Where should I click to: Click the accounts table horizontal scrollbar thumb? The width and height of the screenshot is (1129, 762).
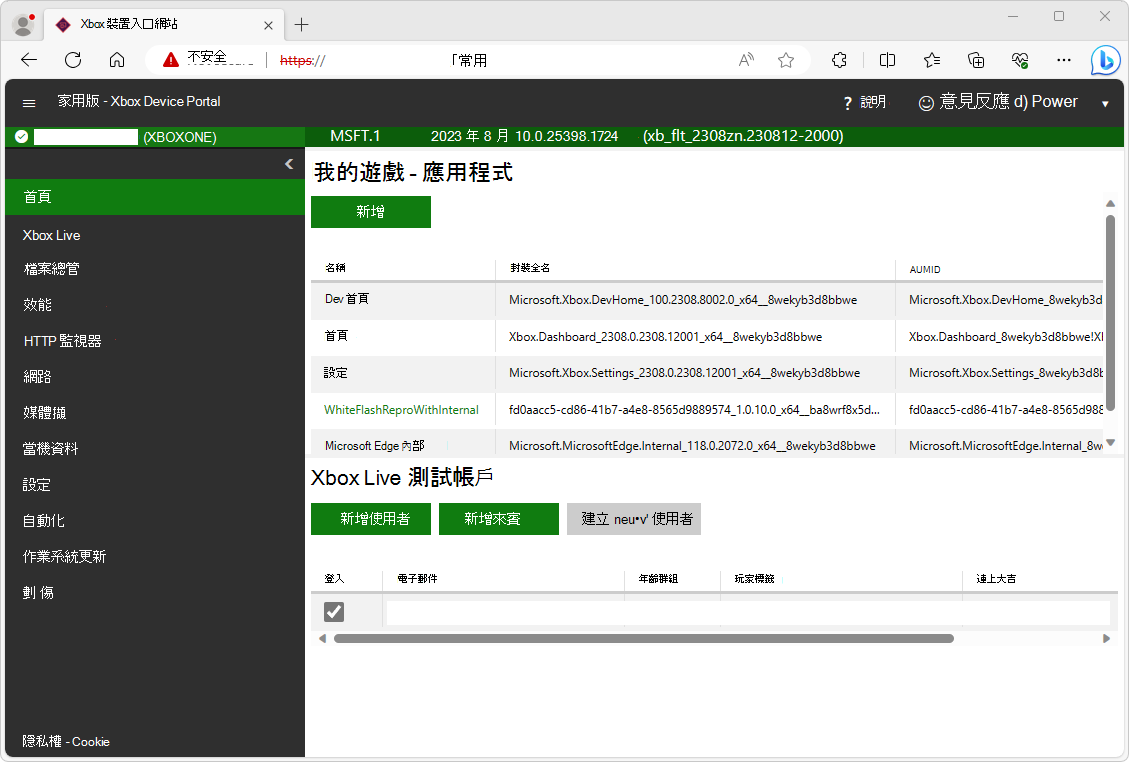(644, 638)
